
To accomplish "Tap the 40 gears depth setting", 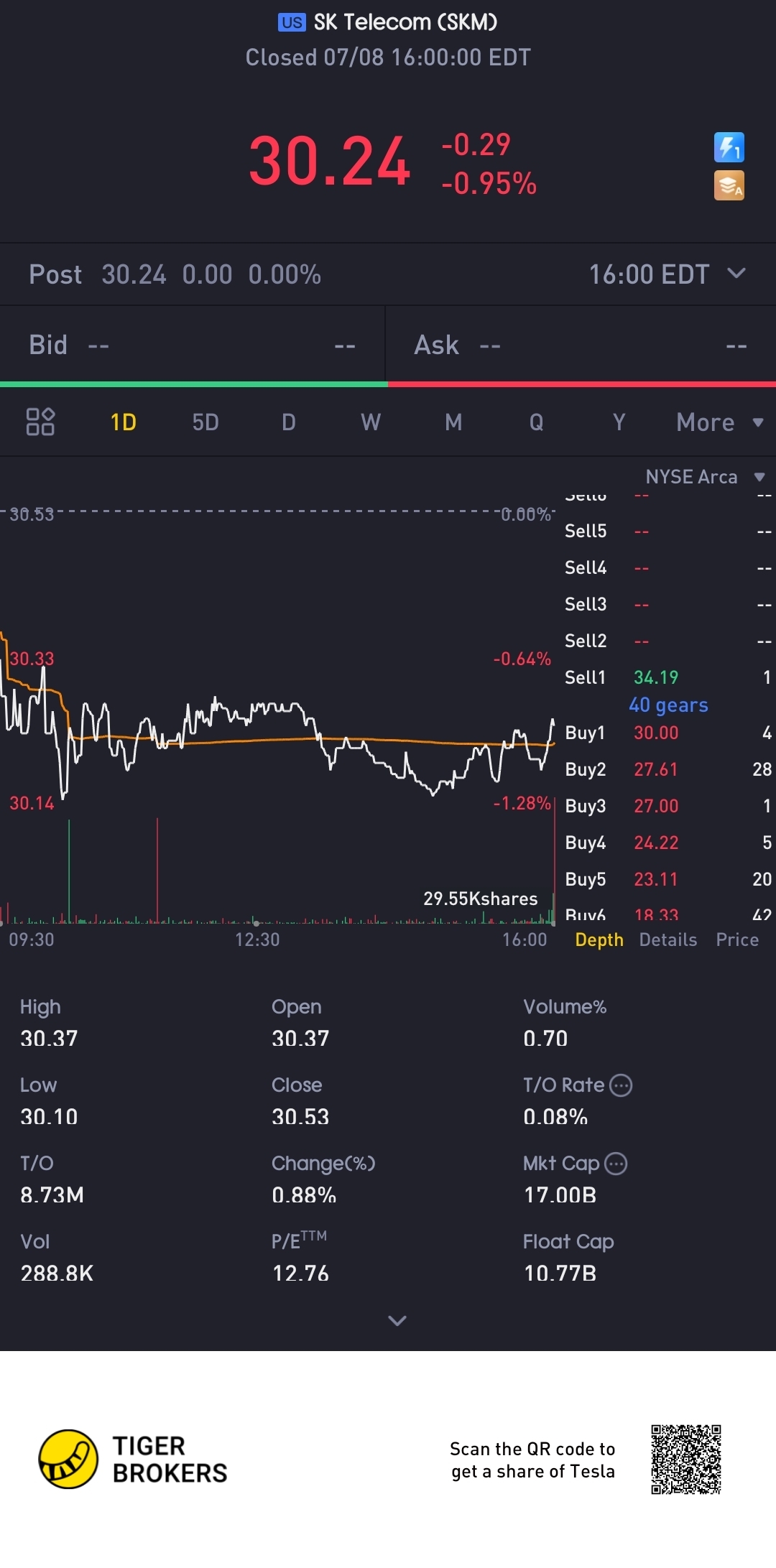I will click(x=668, y=705).
